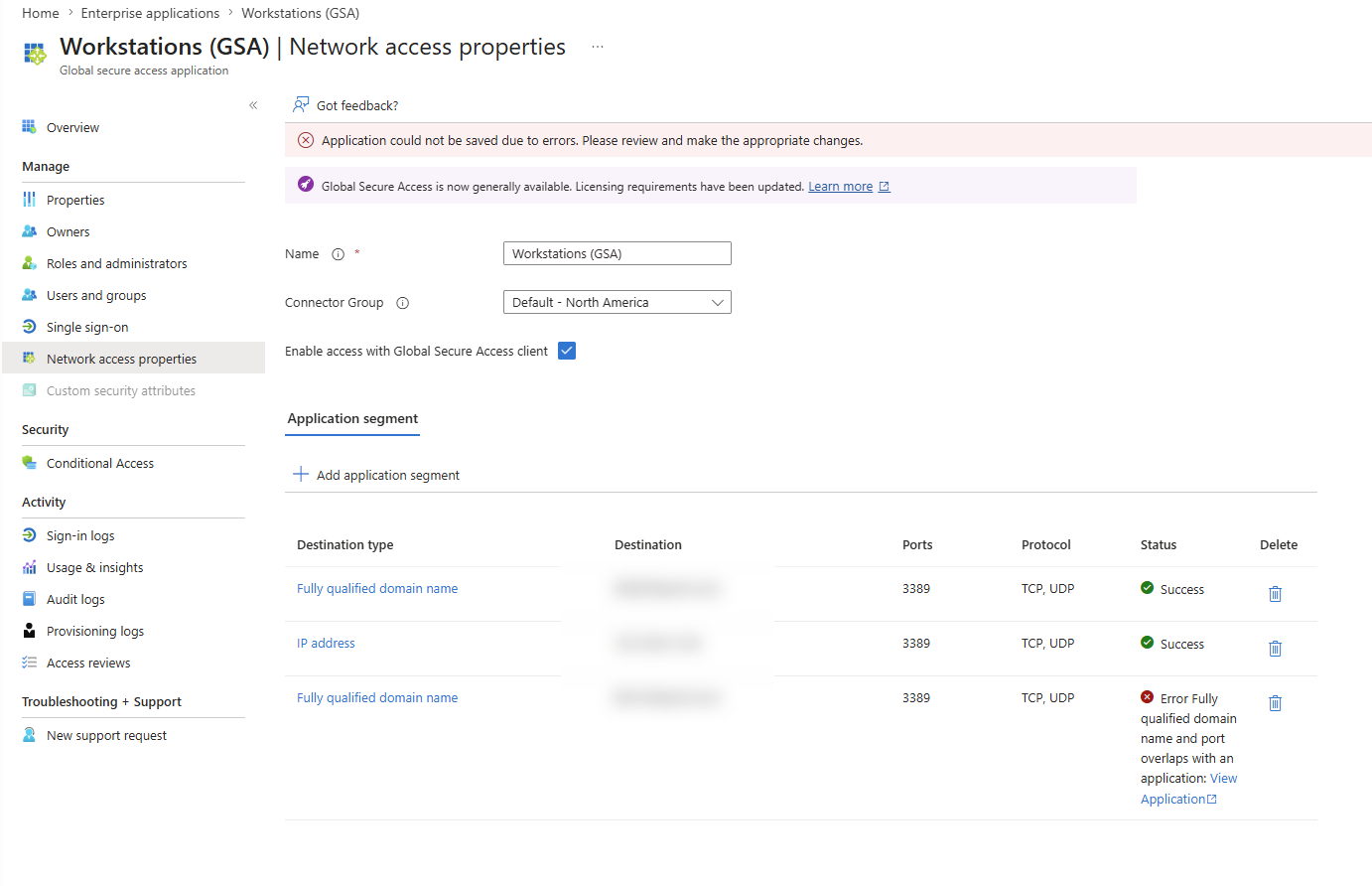Click the green Success icon on the first row
This screenshot has height=886, width=1372.
[x=1148, y=588]
